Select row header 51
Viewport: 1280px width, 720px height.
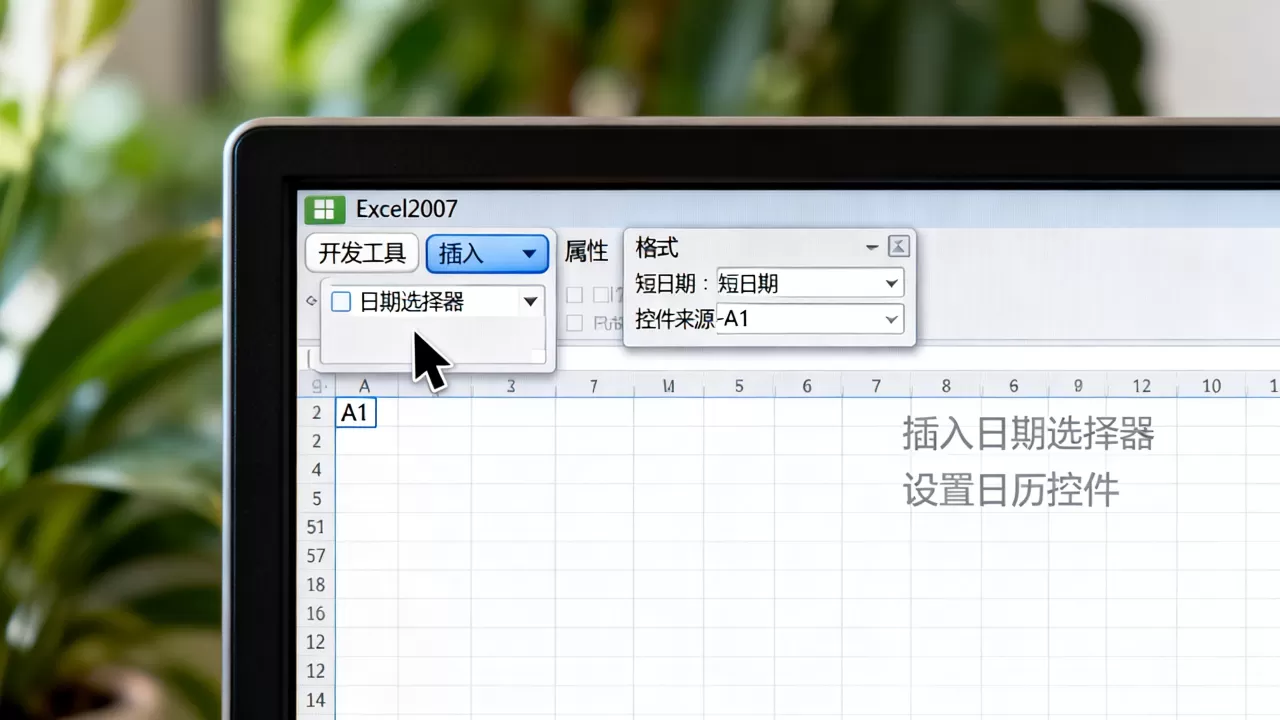316,527
